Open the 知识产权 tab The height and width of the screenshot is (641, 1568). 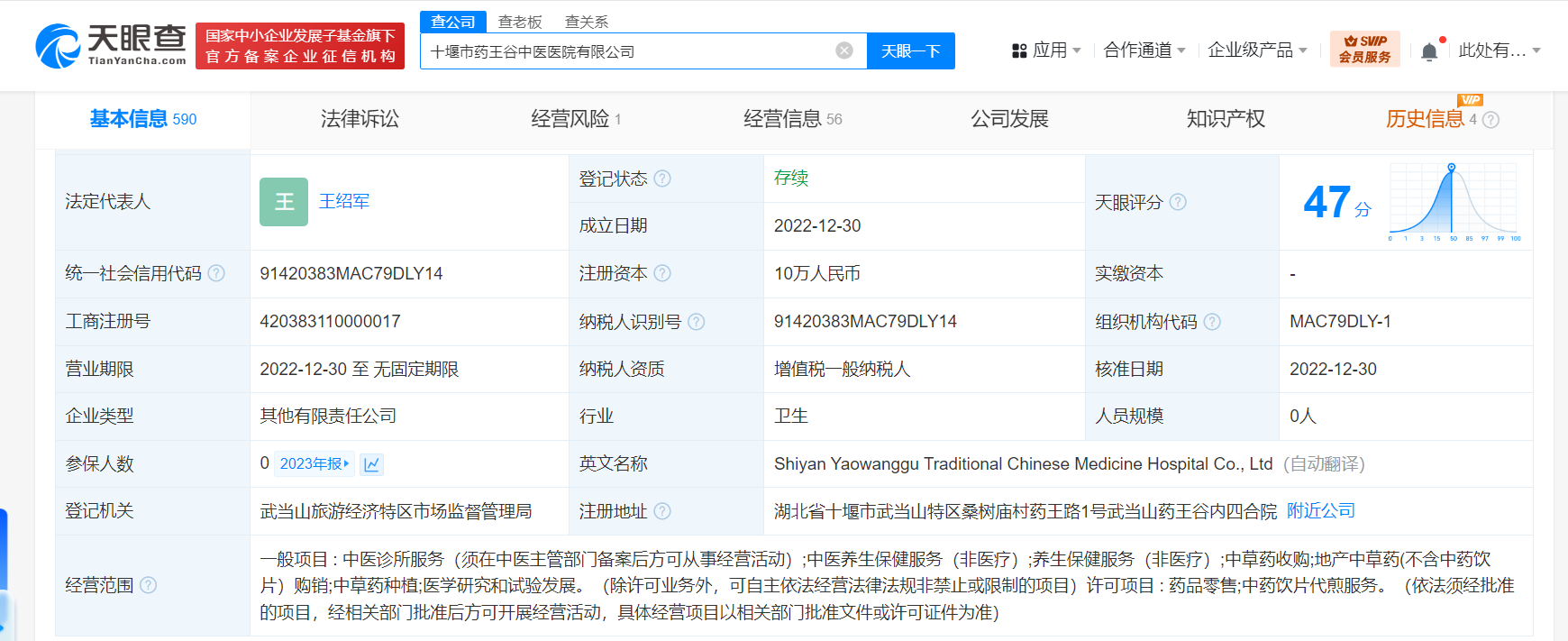[x=1226, y=119]
